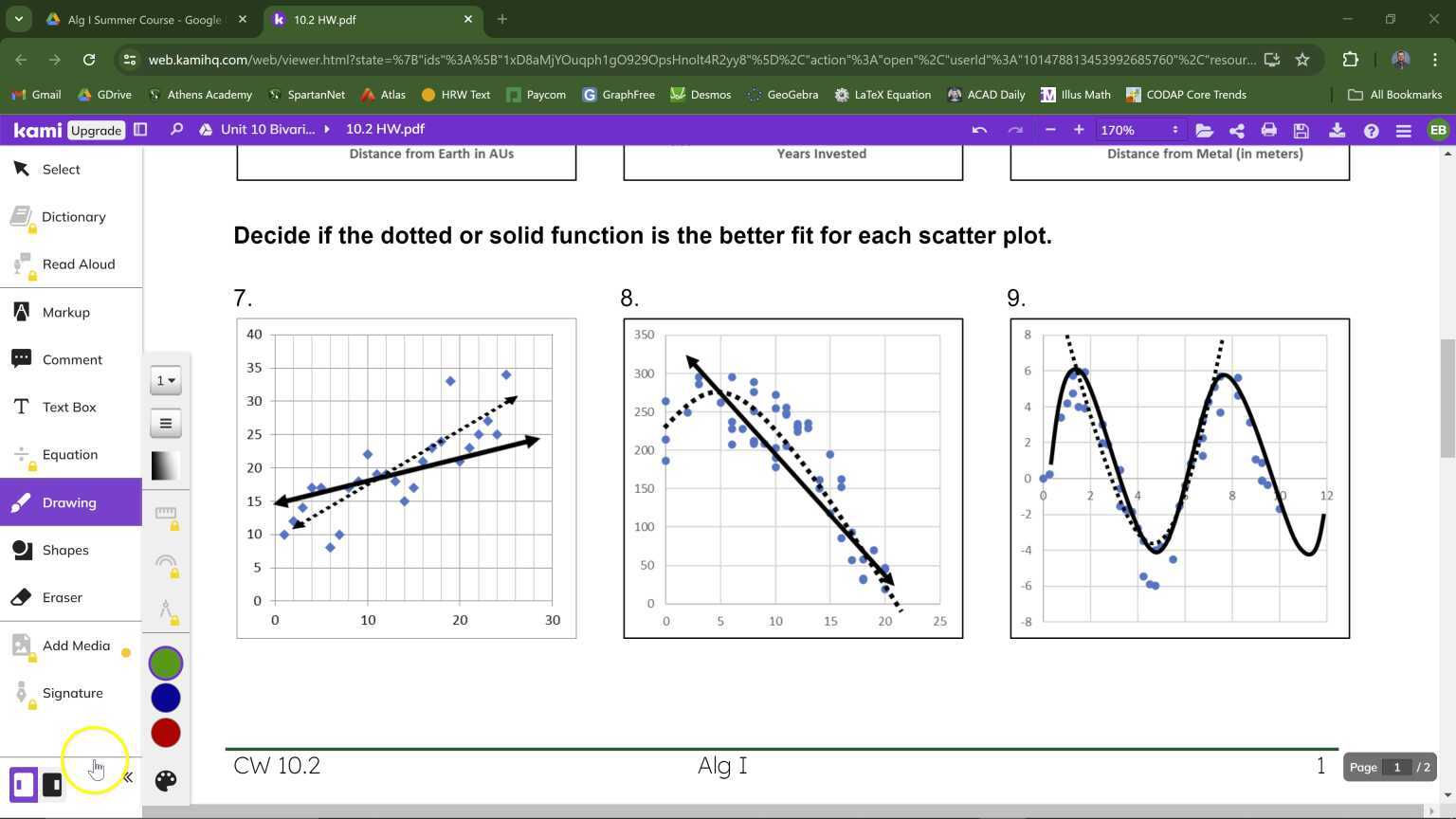
Task: Print the 10.2 HW document
Action: click(x=1268, y=130)
